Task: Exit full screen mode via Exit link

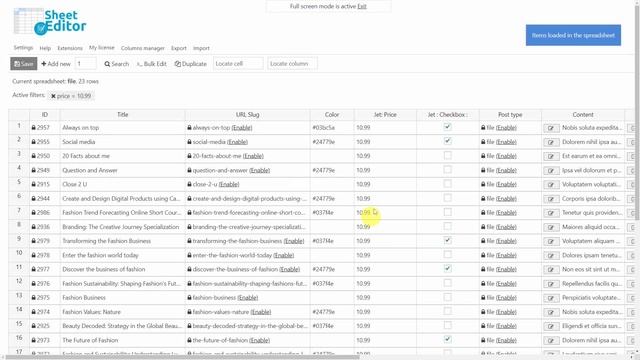Action: point(362,7)
